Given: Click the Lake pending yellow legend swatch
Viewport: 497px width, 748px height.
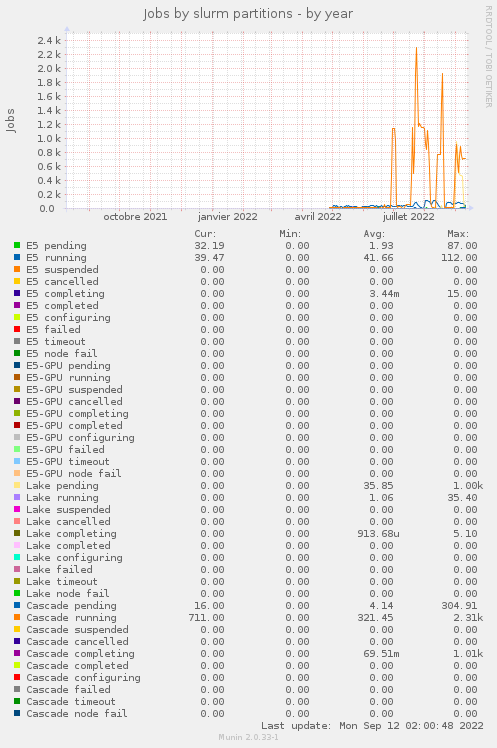Looking at the screenshot, I should coord(17,485).
